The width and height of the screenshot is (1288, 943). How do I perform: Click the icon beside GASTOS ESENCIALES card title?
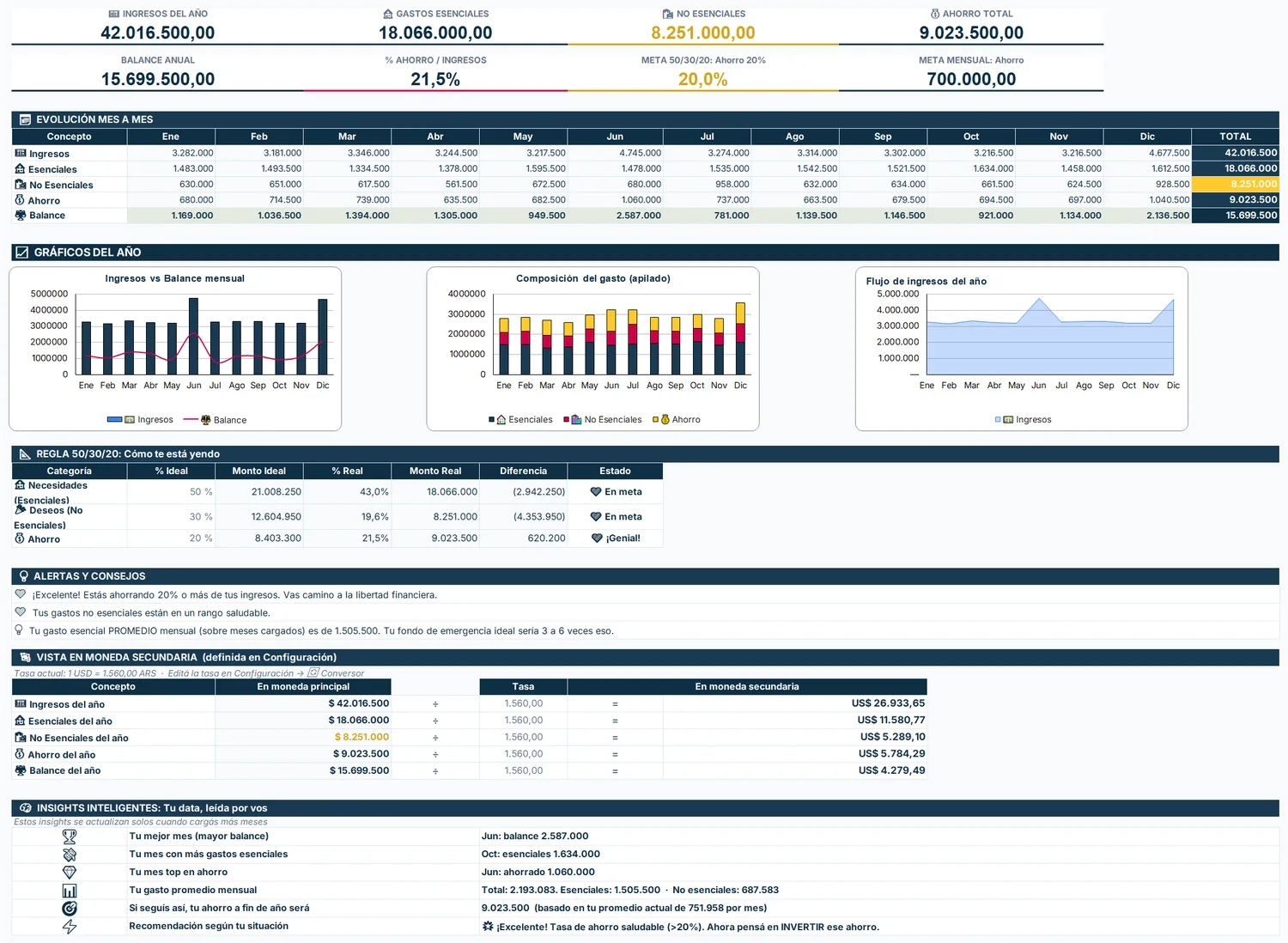388,14
